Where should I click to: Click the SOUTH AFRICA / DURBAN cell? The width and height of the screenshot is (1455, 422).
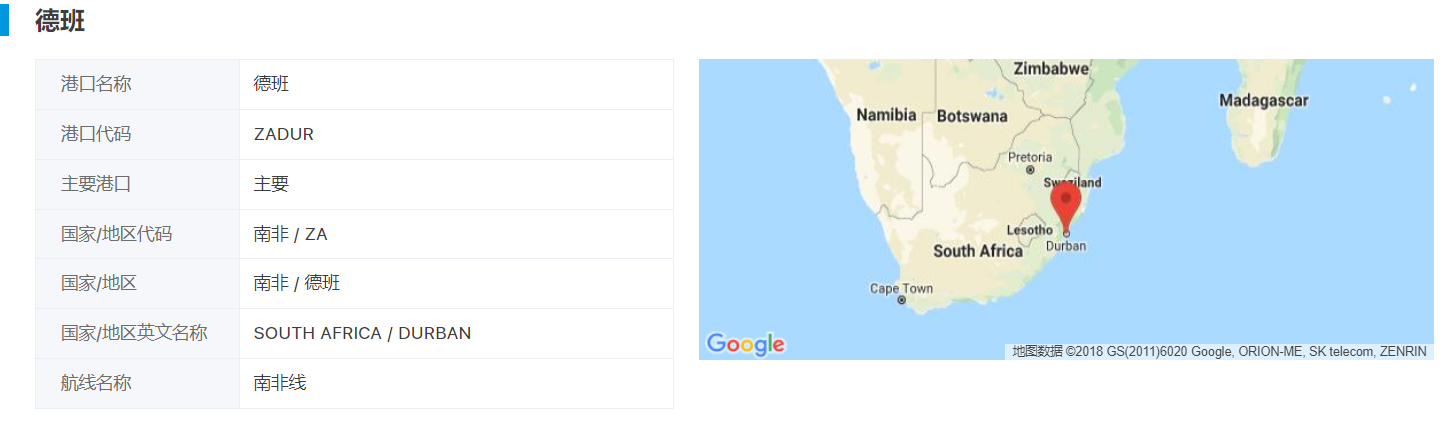point(362,333)
